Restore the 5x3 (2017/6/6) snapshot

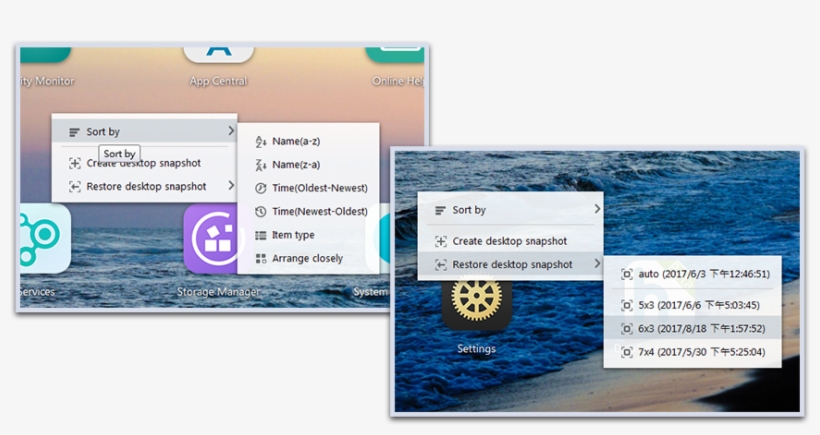click(692, 305)
